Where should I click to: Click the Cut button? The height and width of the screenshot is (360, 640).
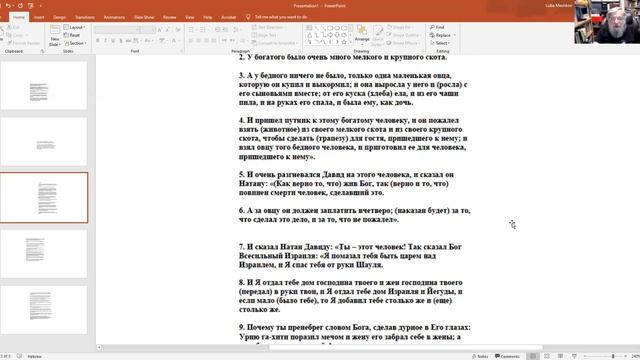click(13, 27)
